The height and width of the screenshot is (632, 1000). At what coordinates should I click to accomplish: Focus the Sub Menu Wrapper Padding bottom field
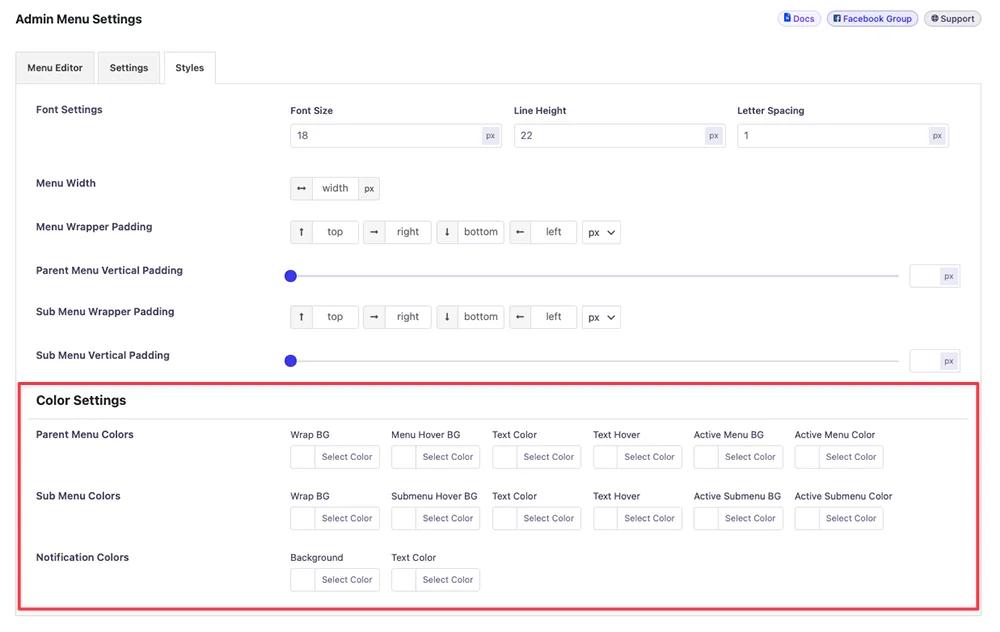point(481,317)
